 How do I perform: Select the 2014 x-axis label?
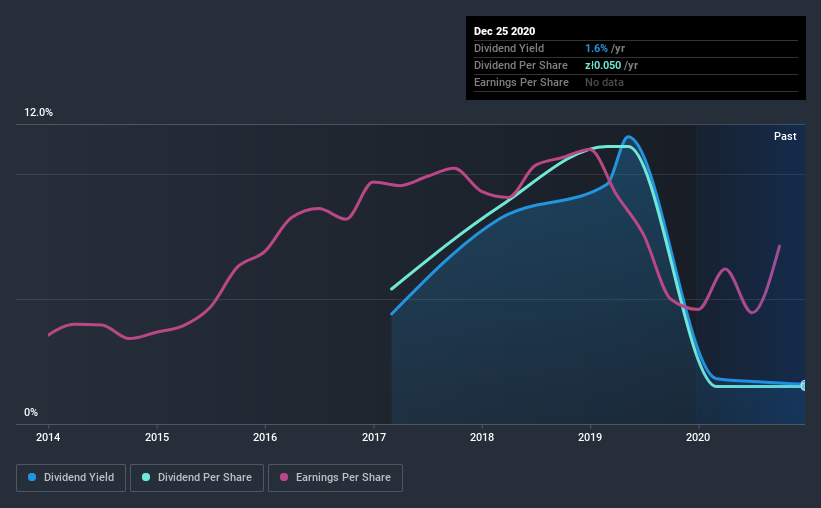48,437
